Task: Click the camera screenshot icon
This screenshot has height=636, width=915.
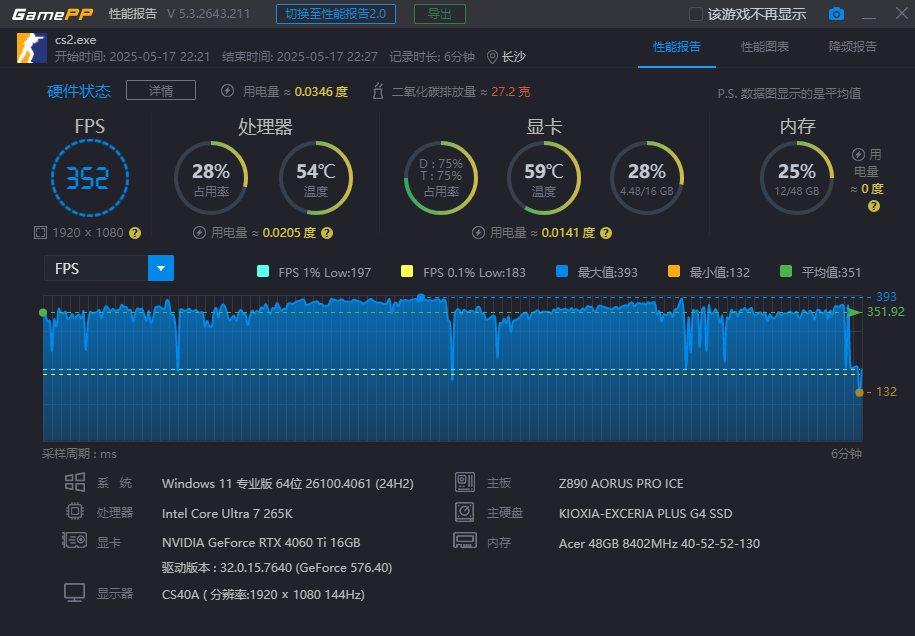Action: pyautogui.click(x=836, y=14)
